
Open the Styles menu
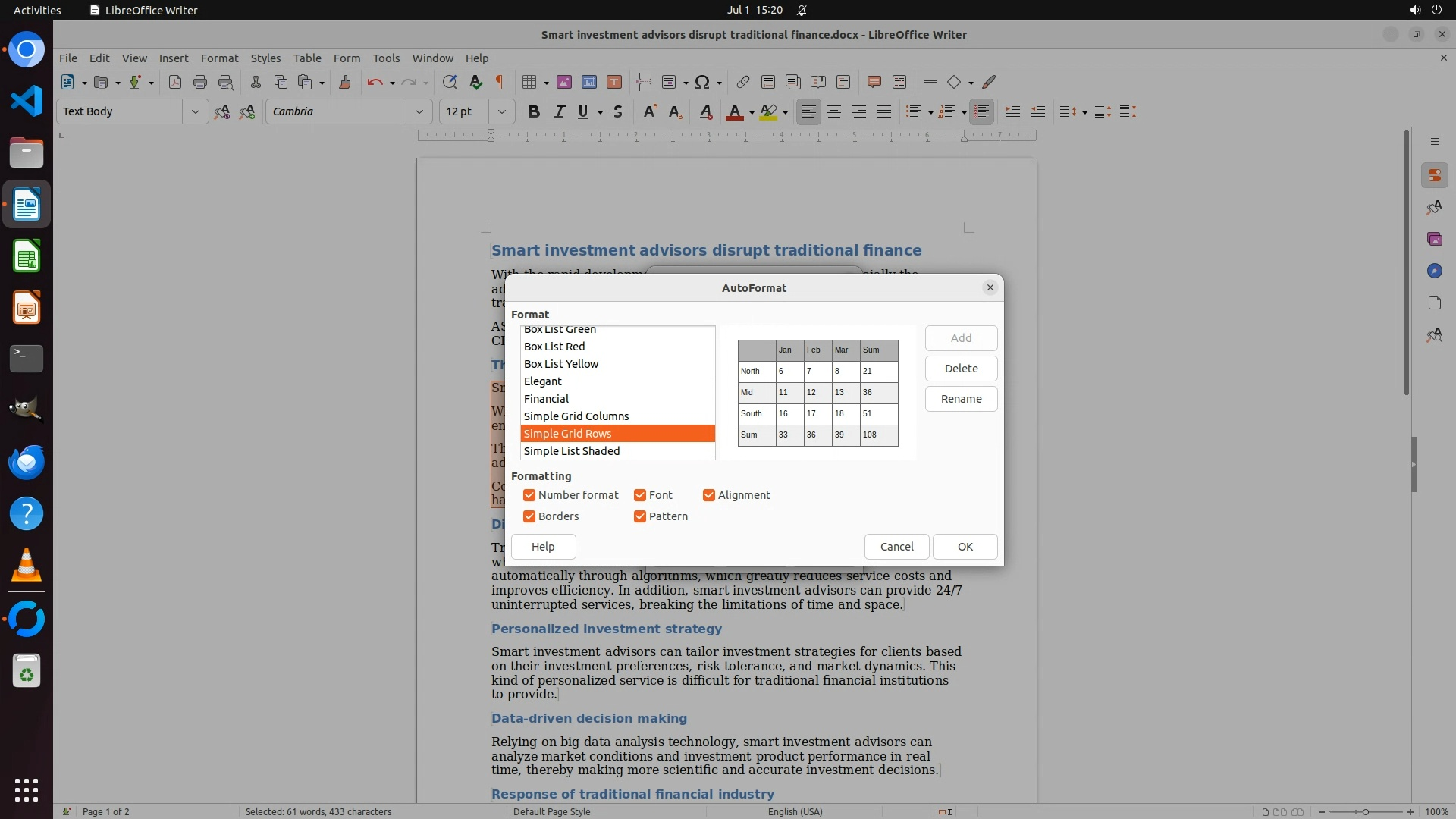click(265, 58)
